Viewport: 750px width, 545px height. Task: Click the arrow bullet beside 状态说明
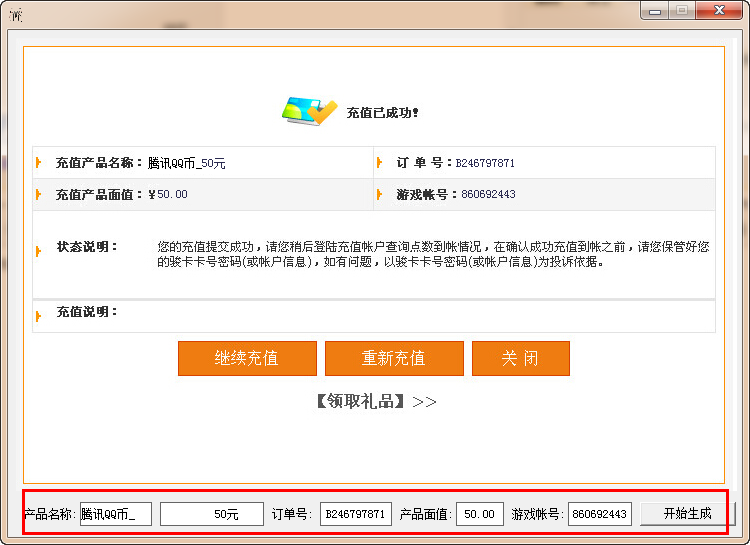(x=38, y=251)
